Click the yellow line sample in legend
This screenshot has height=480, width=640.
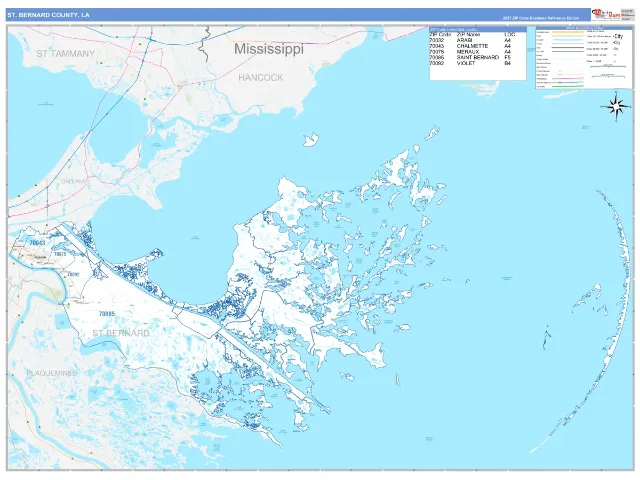[567, 32]
